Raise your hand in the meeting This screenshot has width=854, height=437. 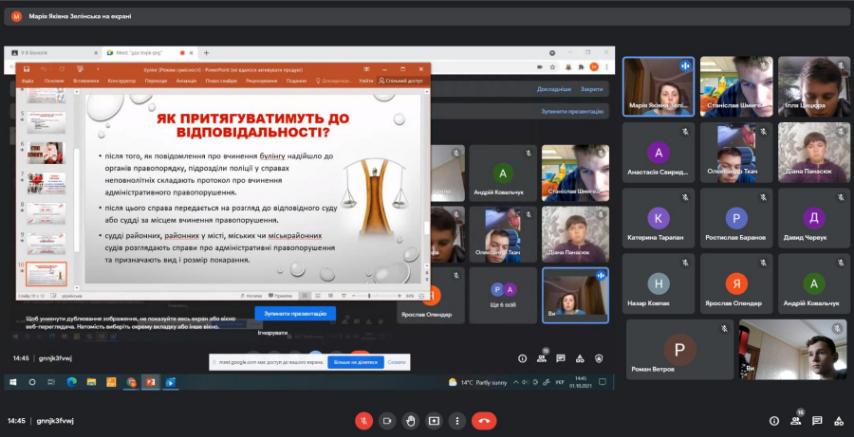pyautogui.click(x=411, y=421)
